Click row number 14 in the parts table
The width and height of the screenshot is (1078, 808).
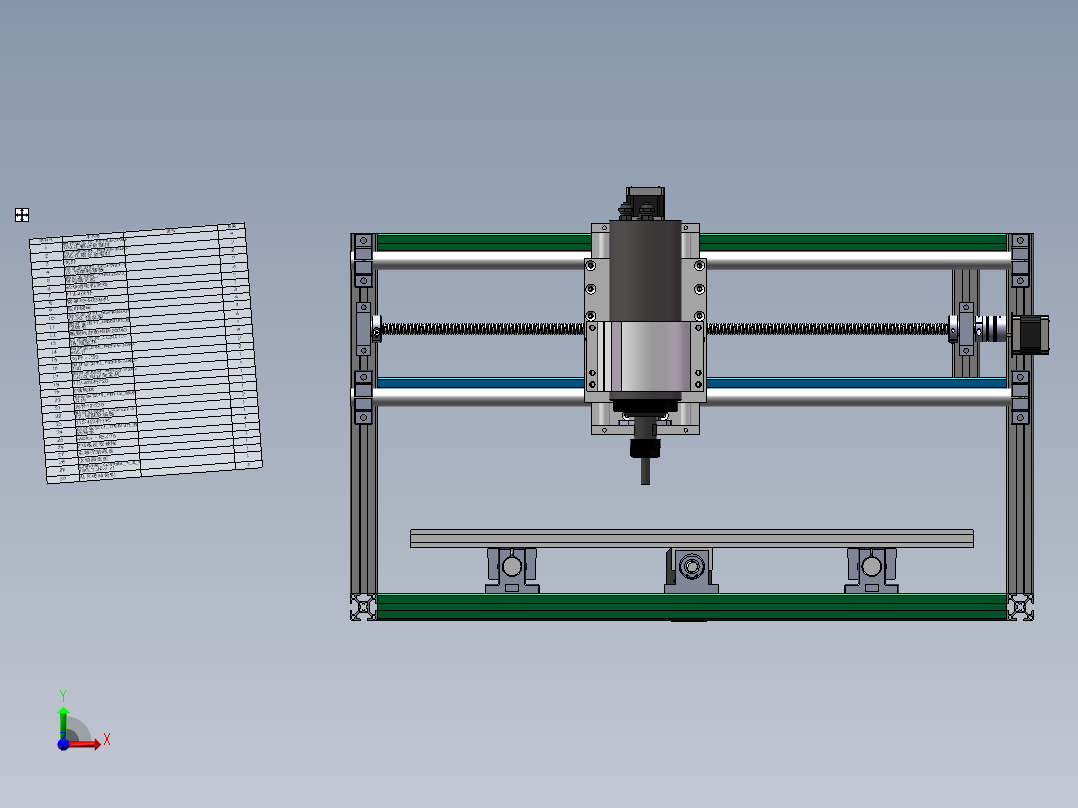pos(54,351)
